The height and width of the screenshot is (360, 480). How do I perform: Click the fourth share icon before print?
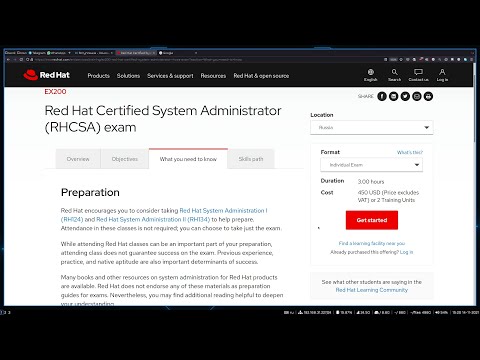(417, 96)
